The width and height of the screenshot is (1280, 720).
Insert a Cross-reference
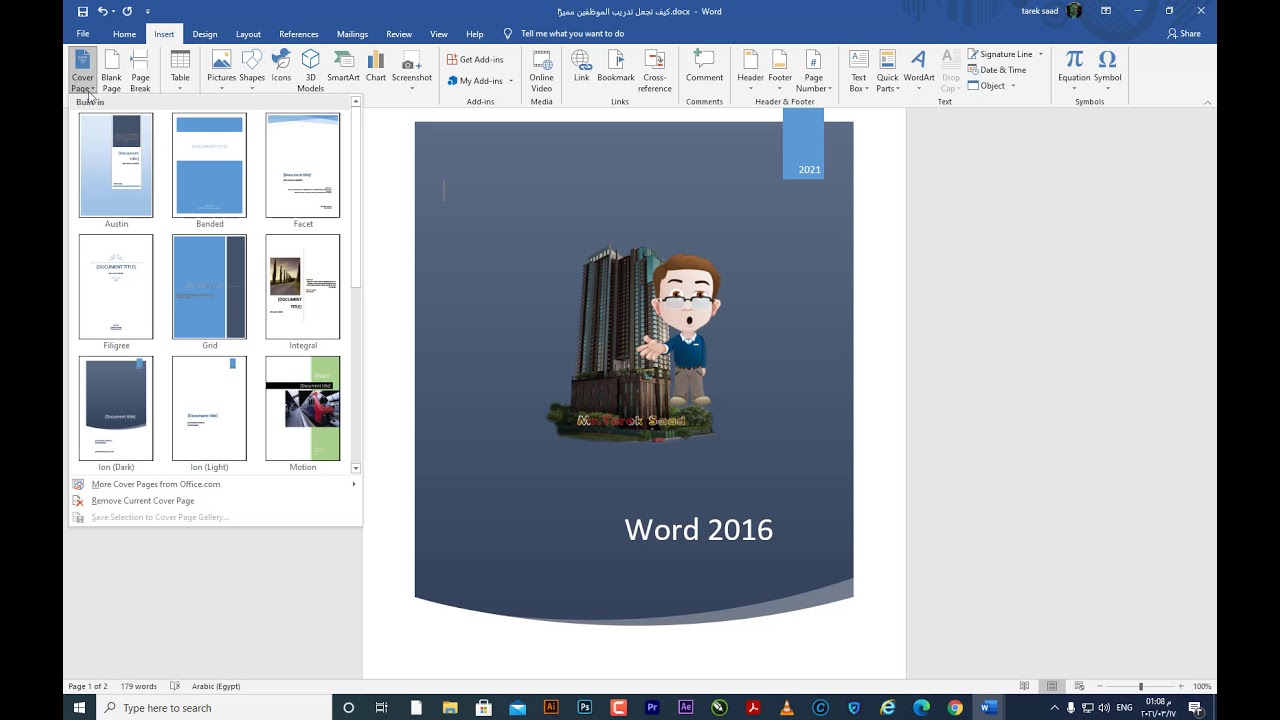(x=655, y=71)
